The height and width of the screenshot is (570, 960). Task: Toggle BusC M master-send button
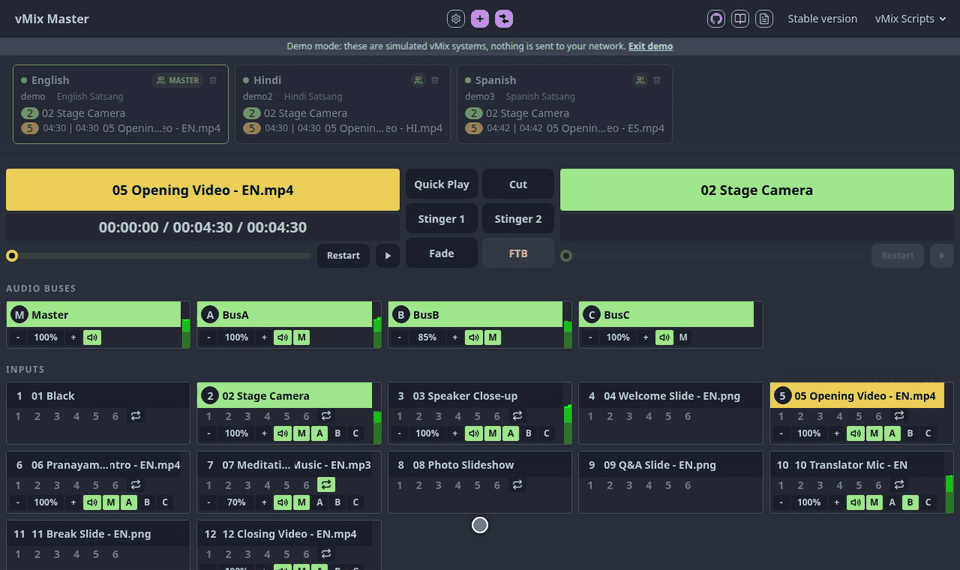[x=683, y=337]
